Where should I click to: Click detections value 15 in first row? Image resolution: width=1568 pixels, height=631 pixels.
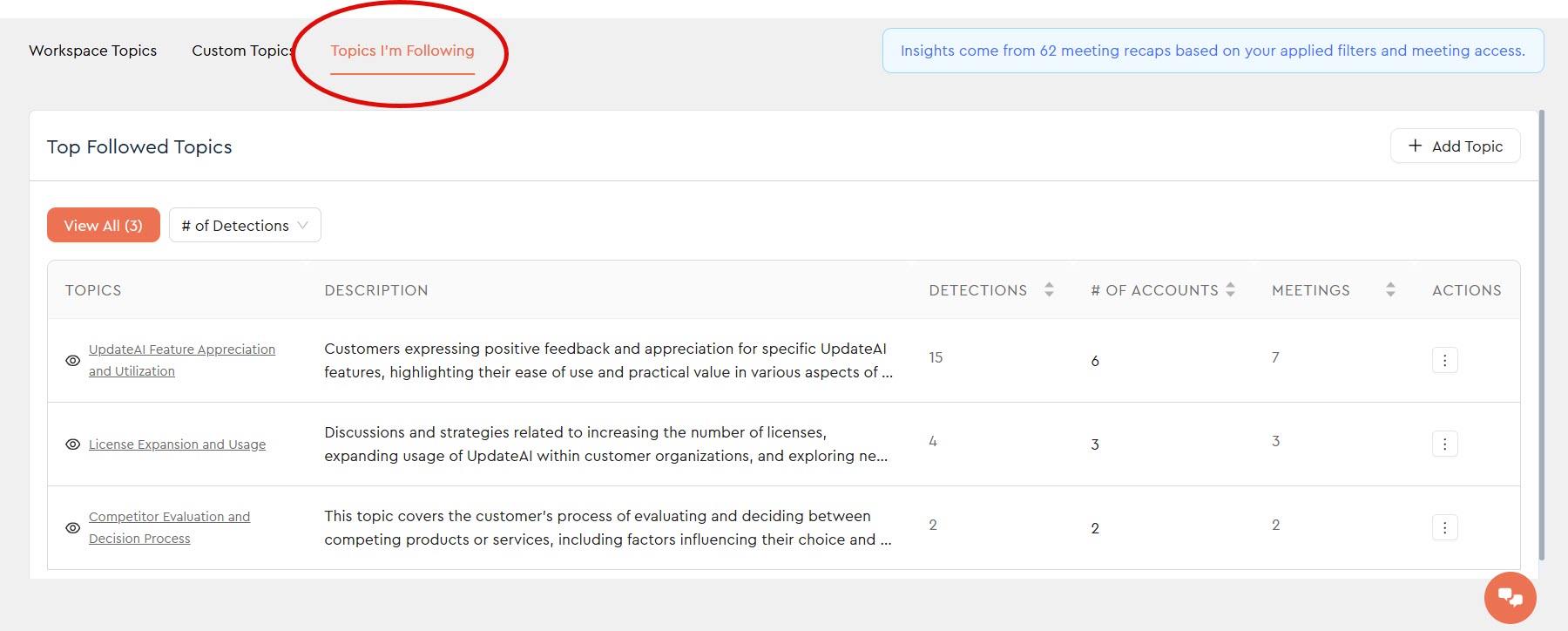[936, 357]
